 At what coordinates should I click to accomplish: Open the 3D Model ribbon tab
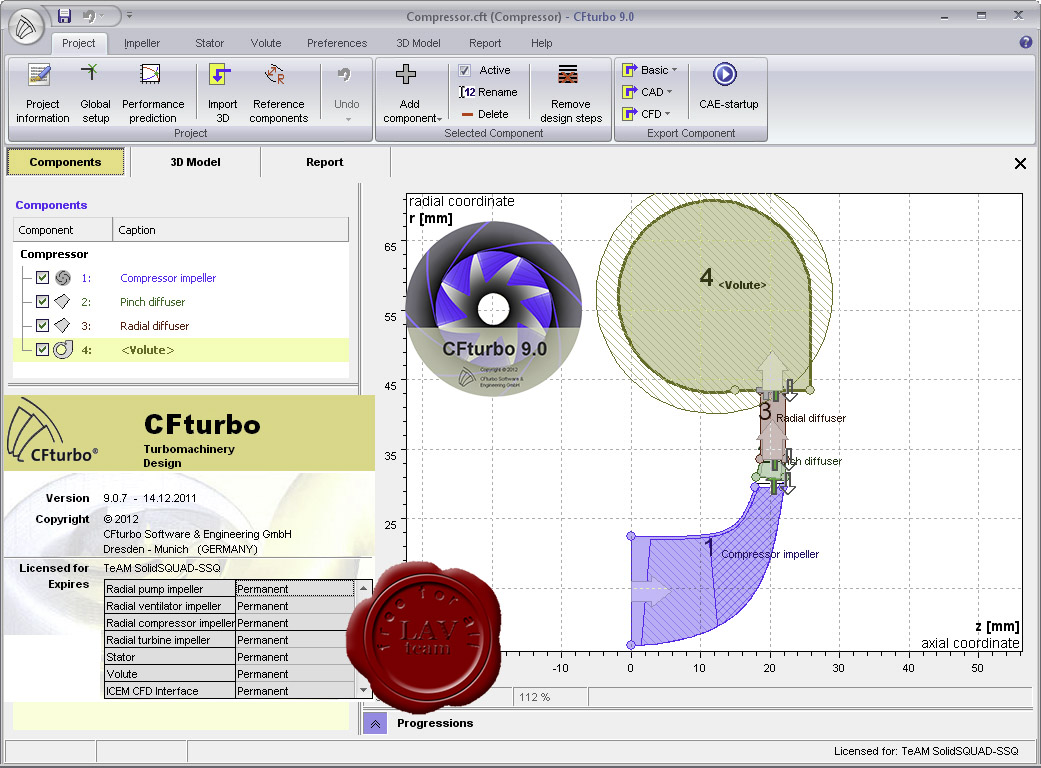[418, 43]
